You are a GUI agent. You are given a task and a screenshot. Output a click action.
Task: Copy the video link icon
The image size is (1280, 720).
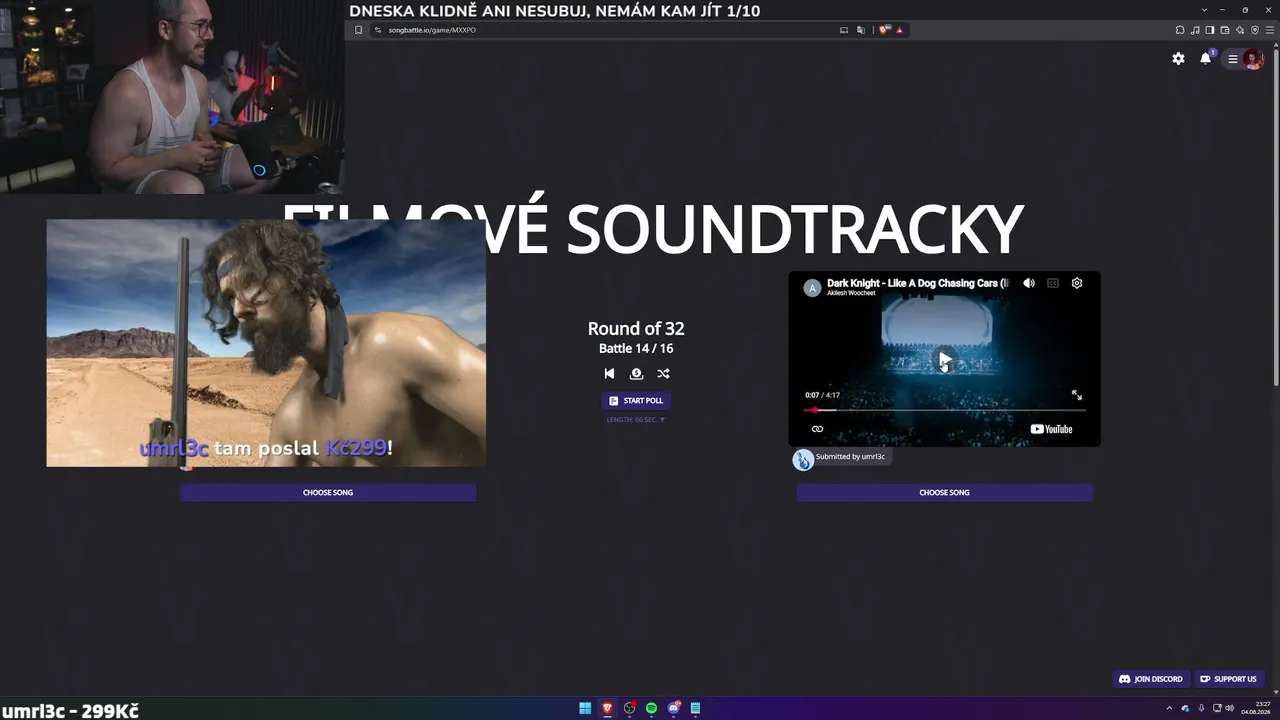pyautogui.click(x=817, y=429)
